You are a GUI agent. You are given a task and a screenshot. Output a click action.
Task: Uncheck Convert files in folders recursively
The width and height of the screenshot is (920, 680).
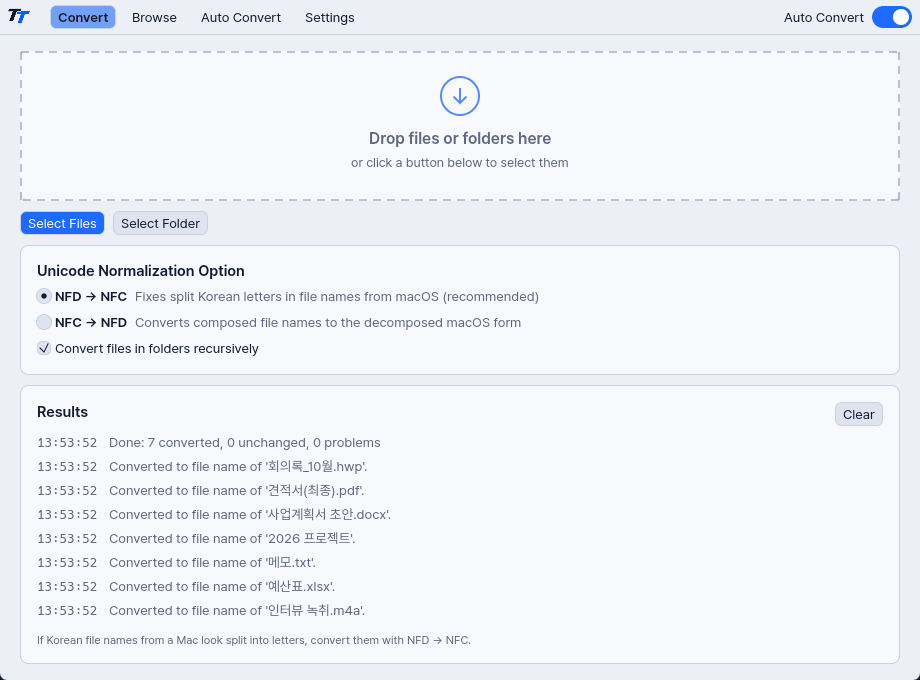pos(44,348)
